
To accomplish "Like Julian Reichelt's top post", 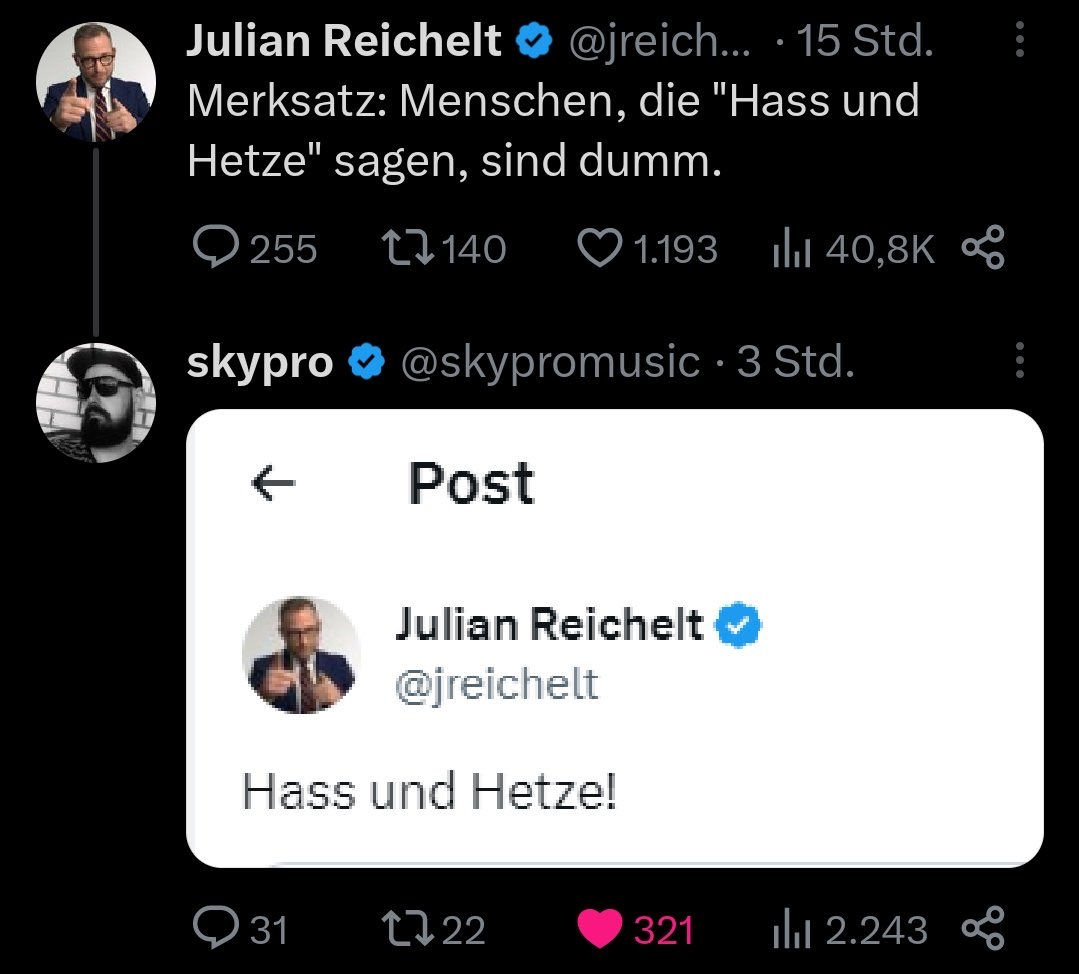I will (x=600, y=249).
